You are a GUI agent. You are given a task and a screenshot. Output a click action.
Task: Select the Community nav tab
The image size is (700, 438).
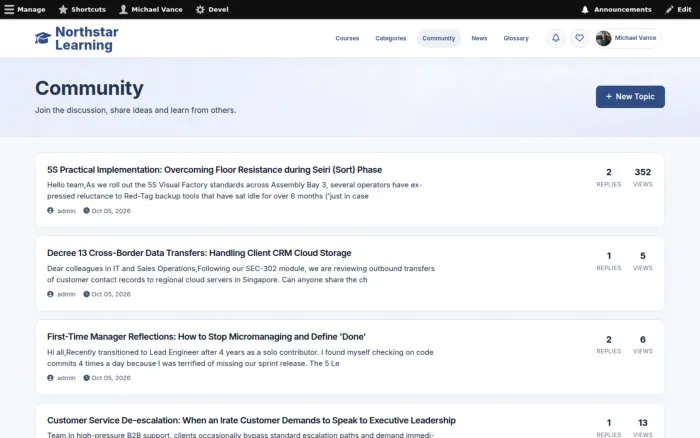[x=439, y=38]
